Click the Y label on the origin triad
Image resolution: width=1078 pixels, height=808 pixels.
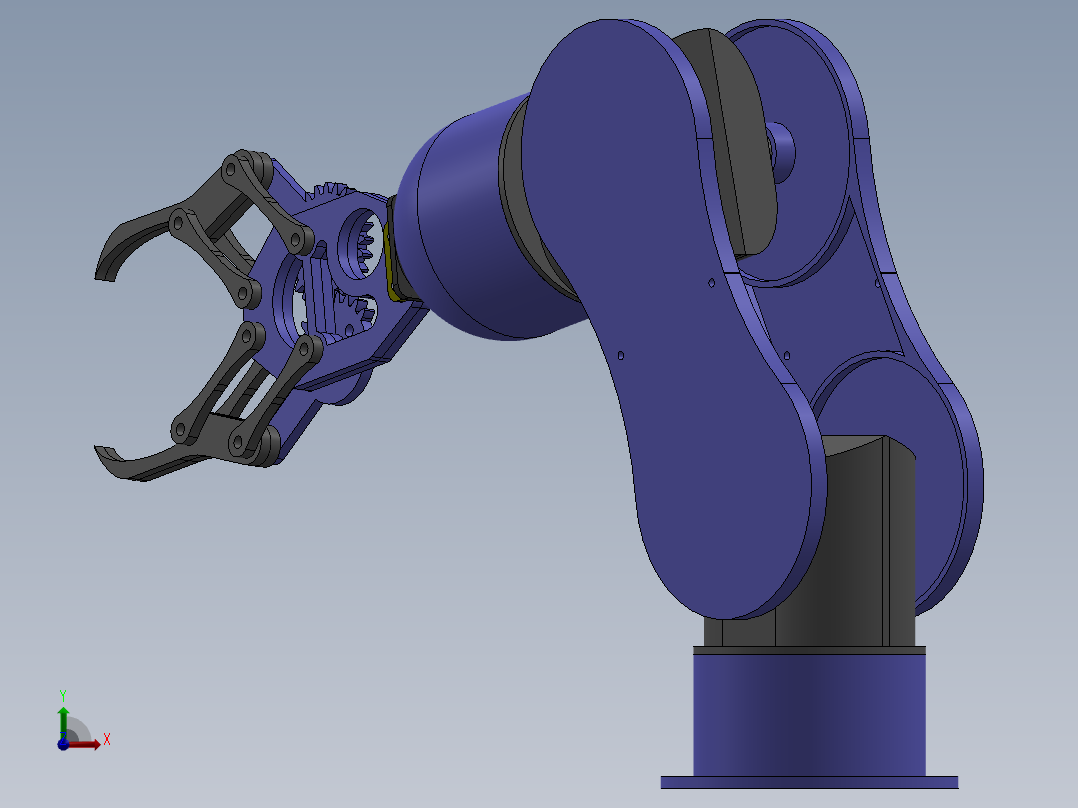coord(63,694)
